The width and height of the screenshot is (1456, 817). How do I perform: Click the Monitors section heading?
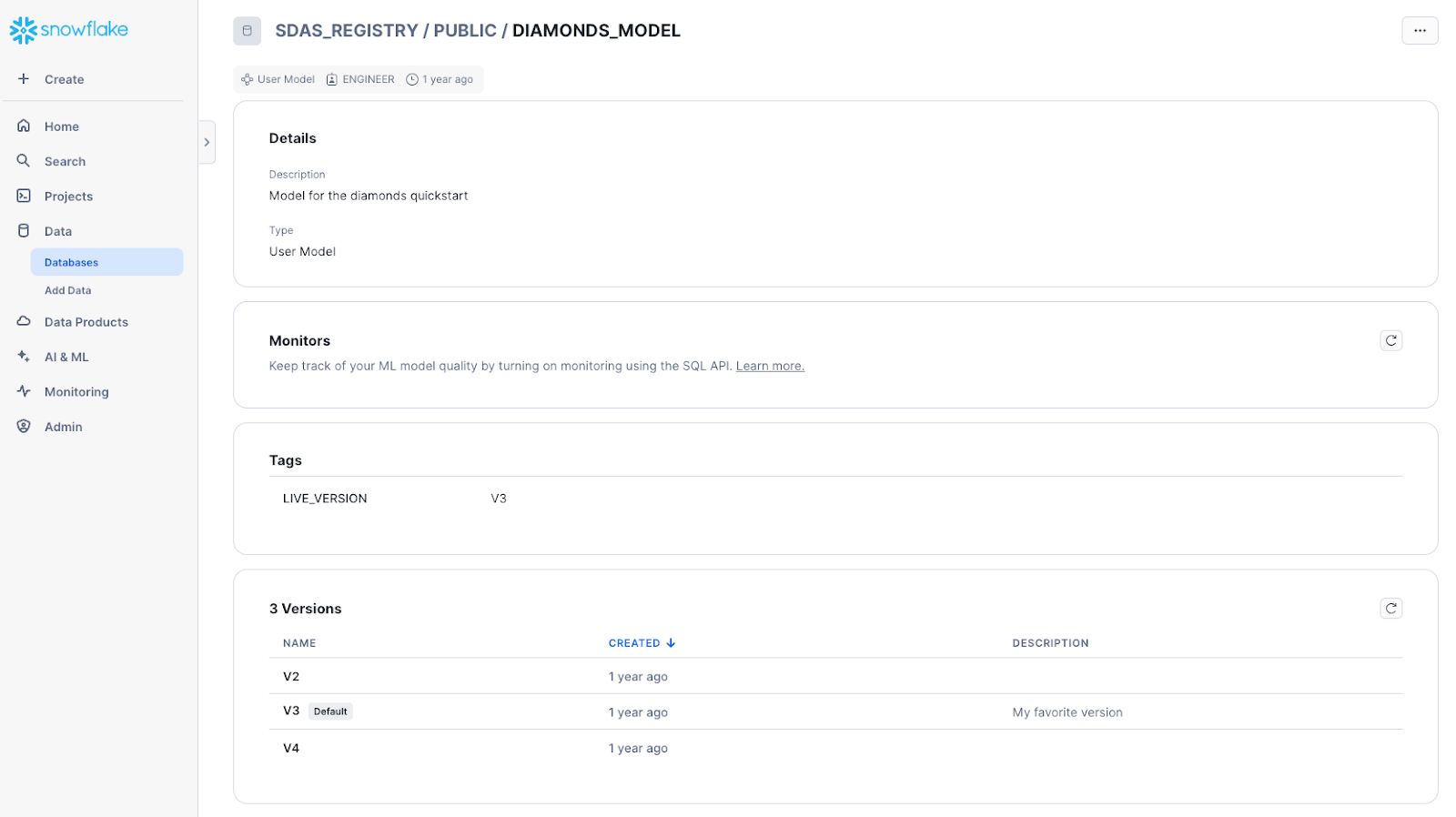(x=299, y=341)
